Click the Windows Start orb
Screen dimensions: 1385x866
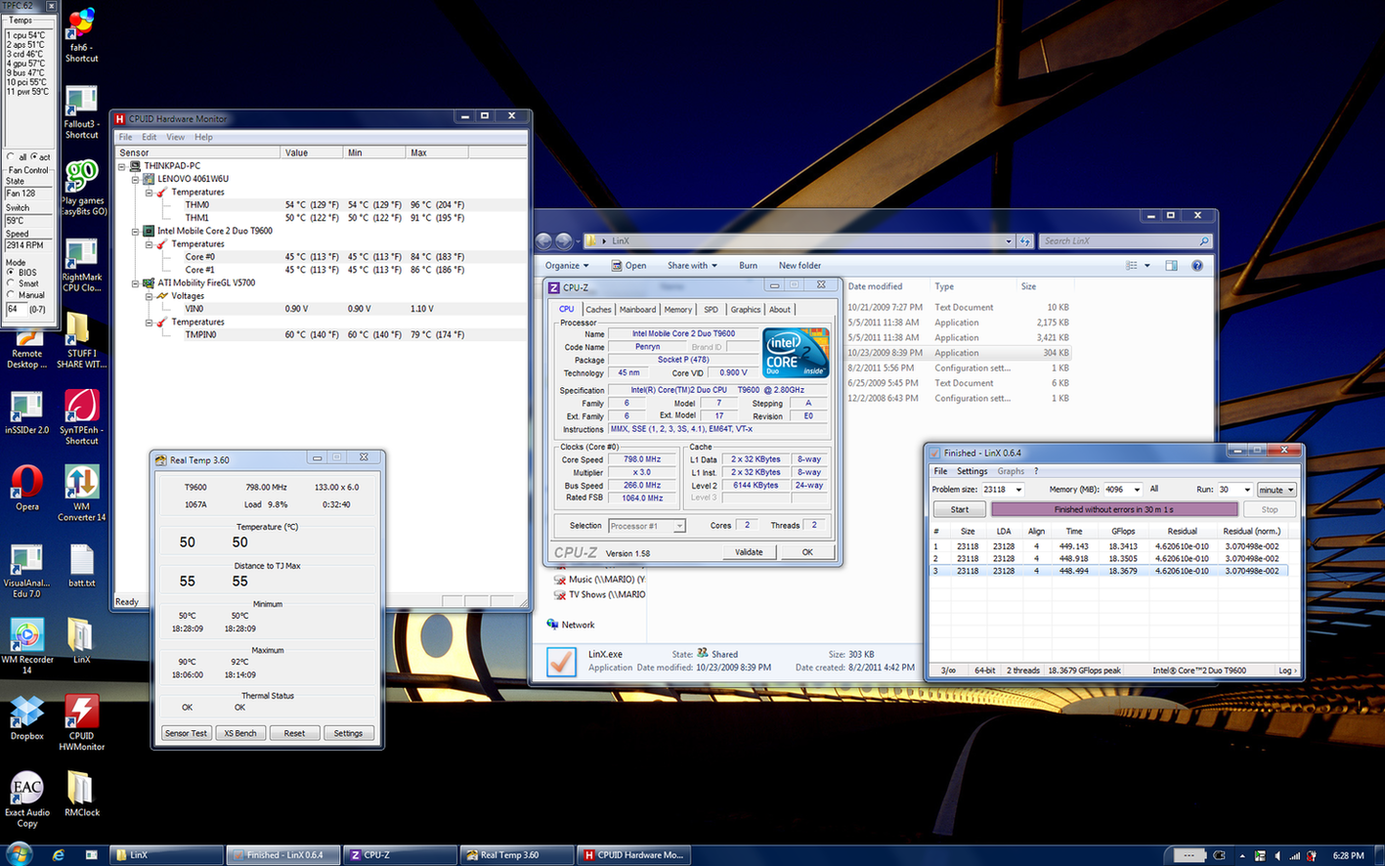tap(19, 854)
